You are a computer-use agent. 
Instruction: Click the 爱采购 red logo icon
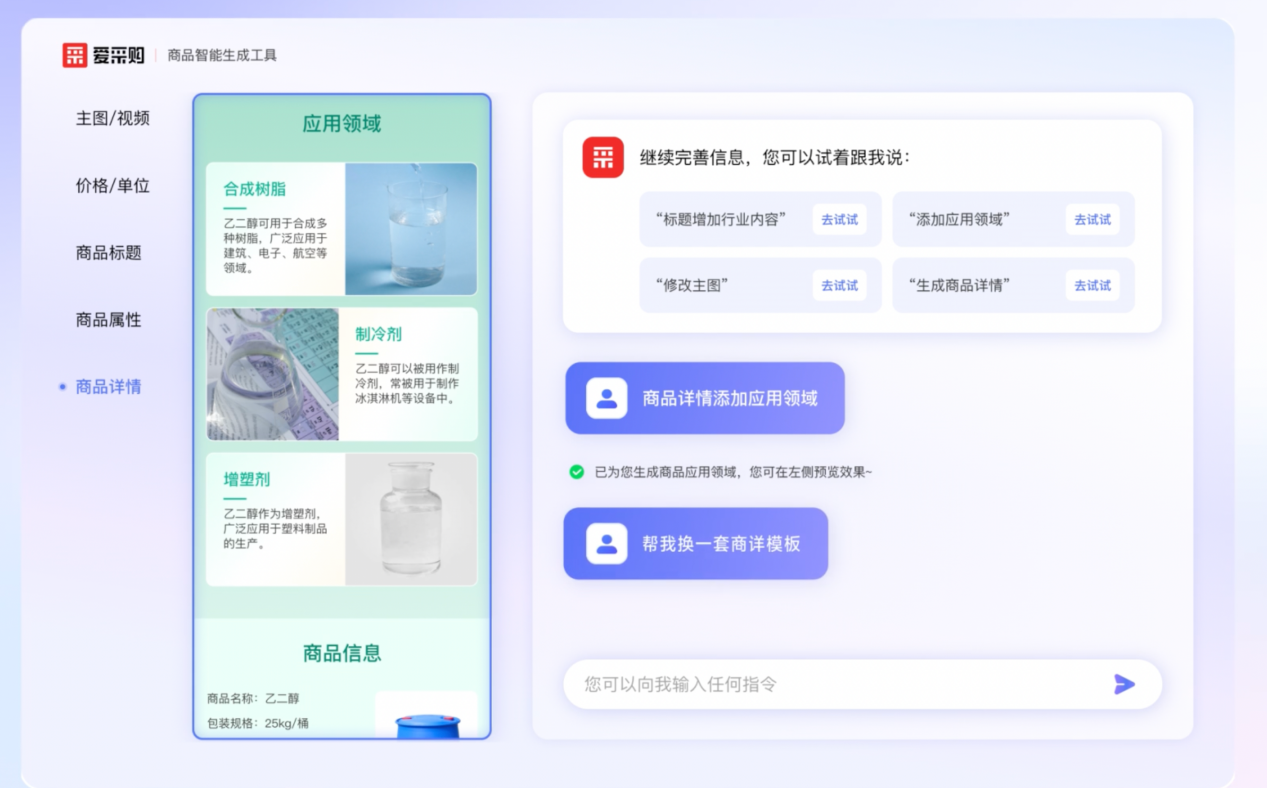click(75, 55)
